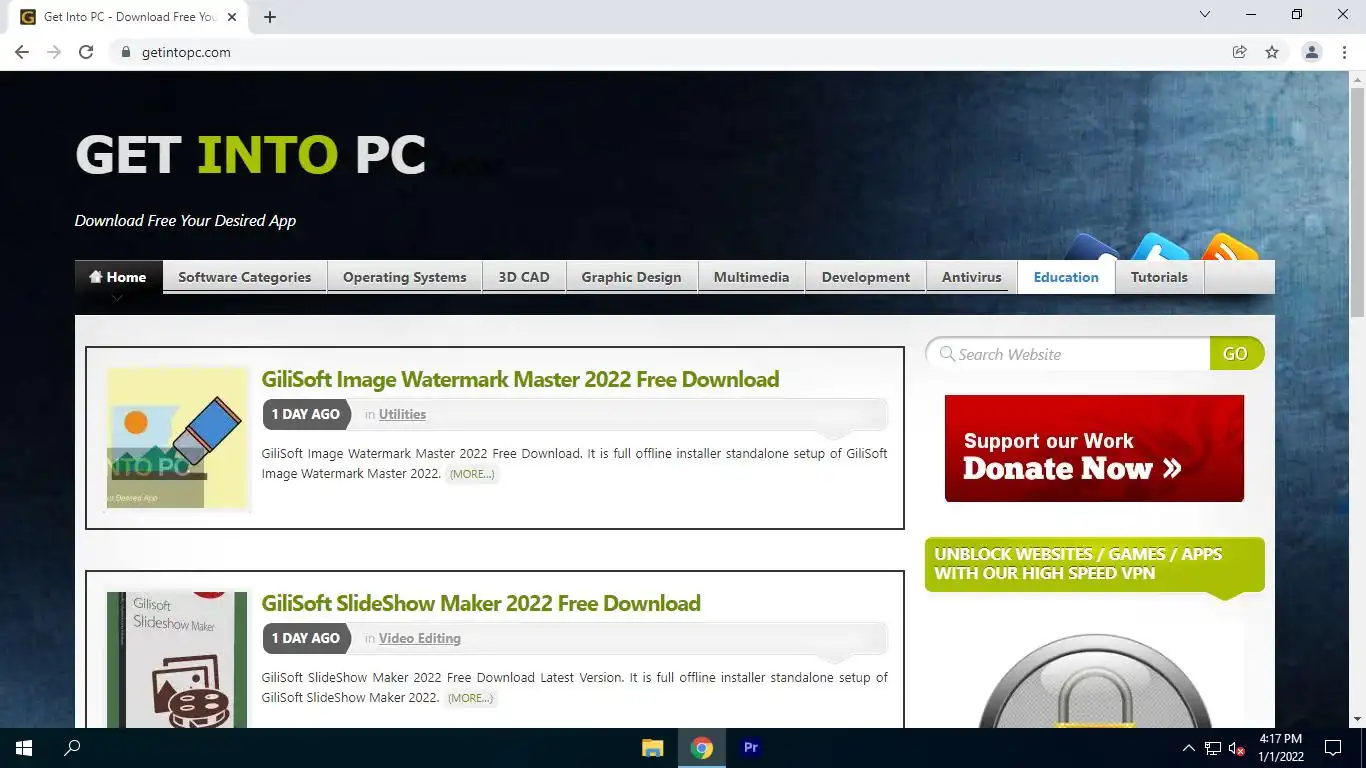Open the Multimedia menu item
Screen dimensions: 1366x768
click(751, 277)
